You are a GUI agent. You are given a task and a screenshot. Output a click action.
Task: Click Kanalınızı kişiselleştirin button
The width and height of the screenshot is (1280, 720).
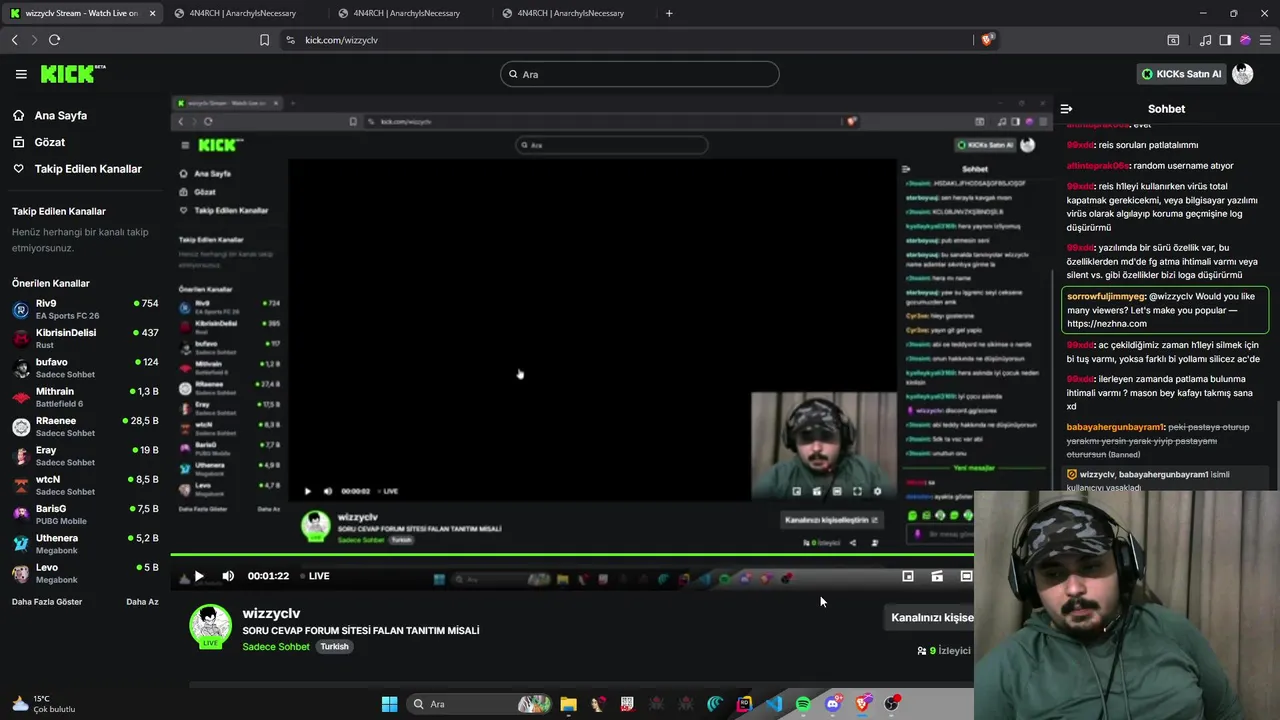[x=931, y=617]
